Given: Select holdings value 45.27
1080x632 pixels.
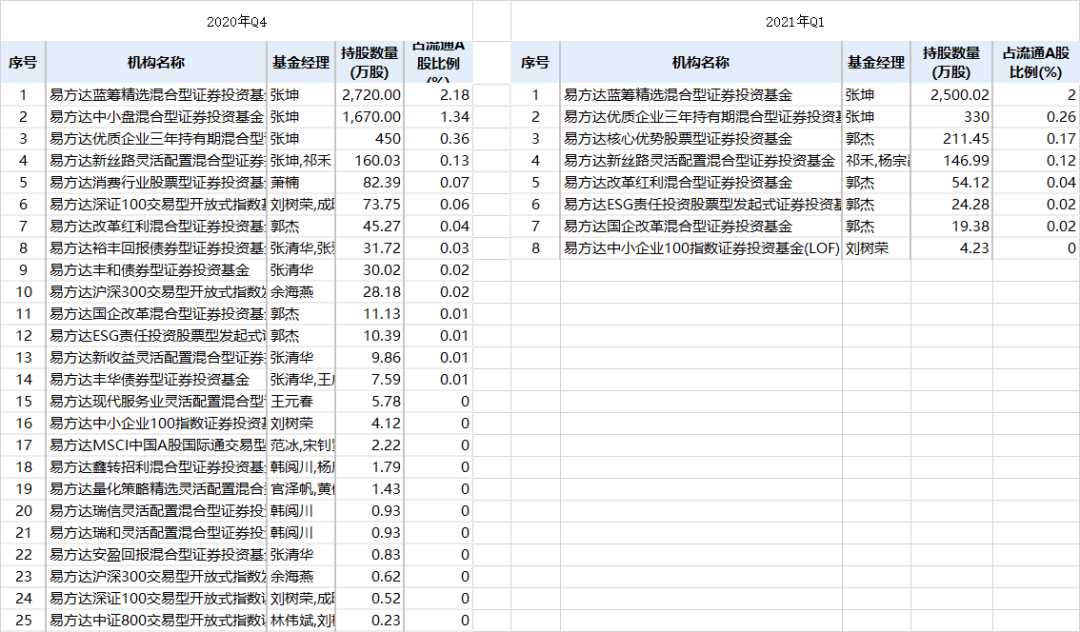Looking at the screenshot, I should coord(370,227).
